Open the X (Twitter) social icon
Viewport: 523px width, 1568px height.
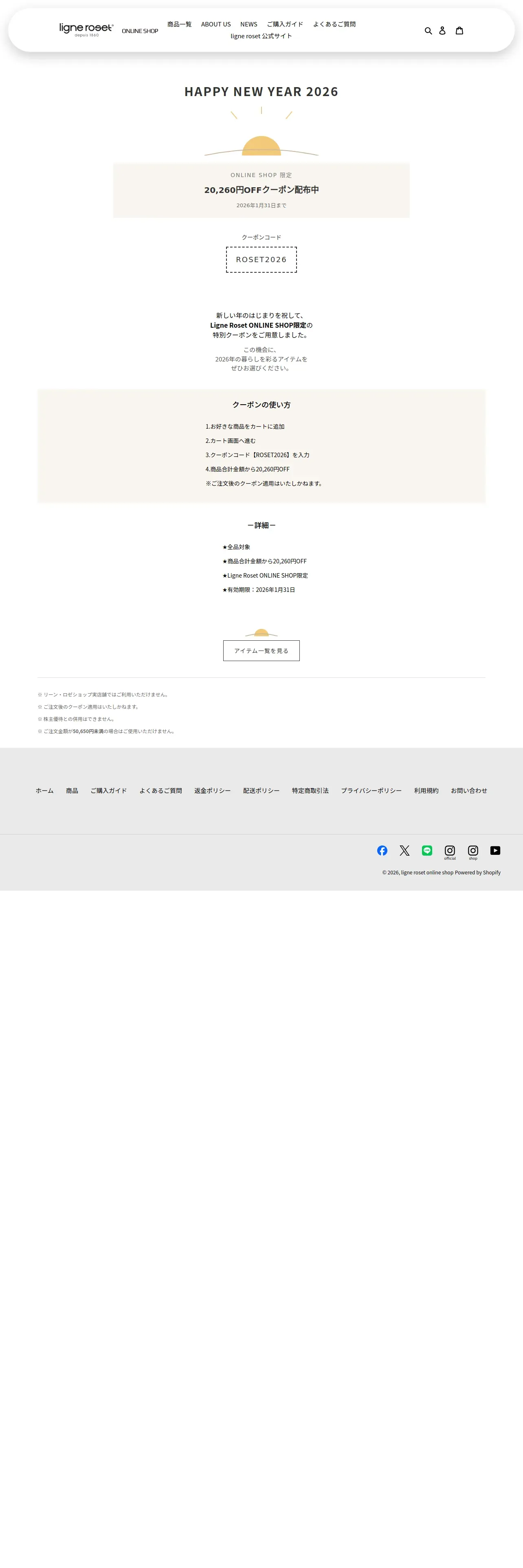tap(404, 850)
